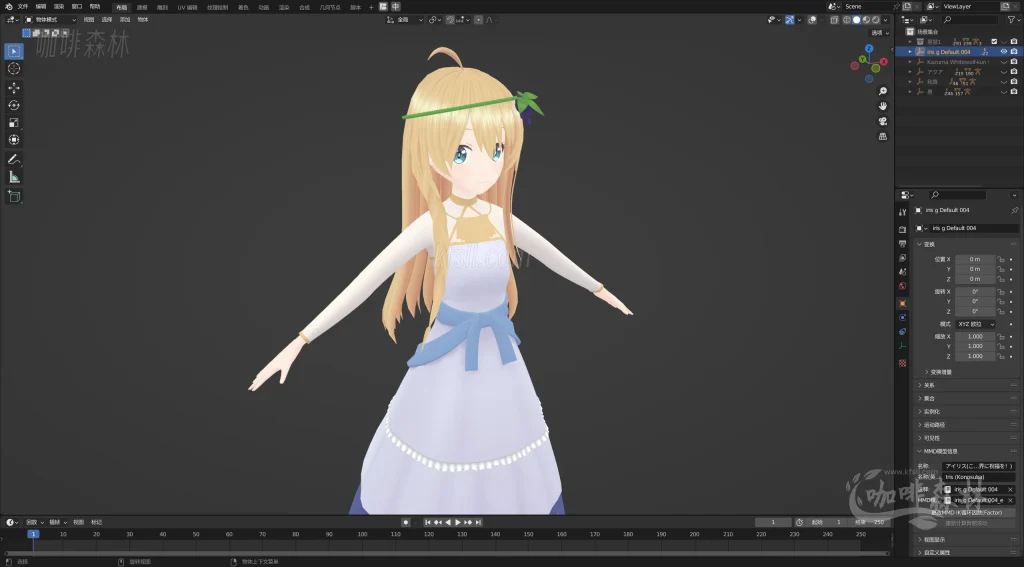The image size is (1024, 567).
Task: Open the object mode dropdown
Action: pos(50,20)
